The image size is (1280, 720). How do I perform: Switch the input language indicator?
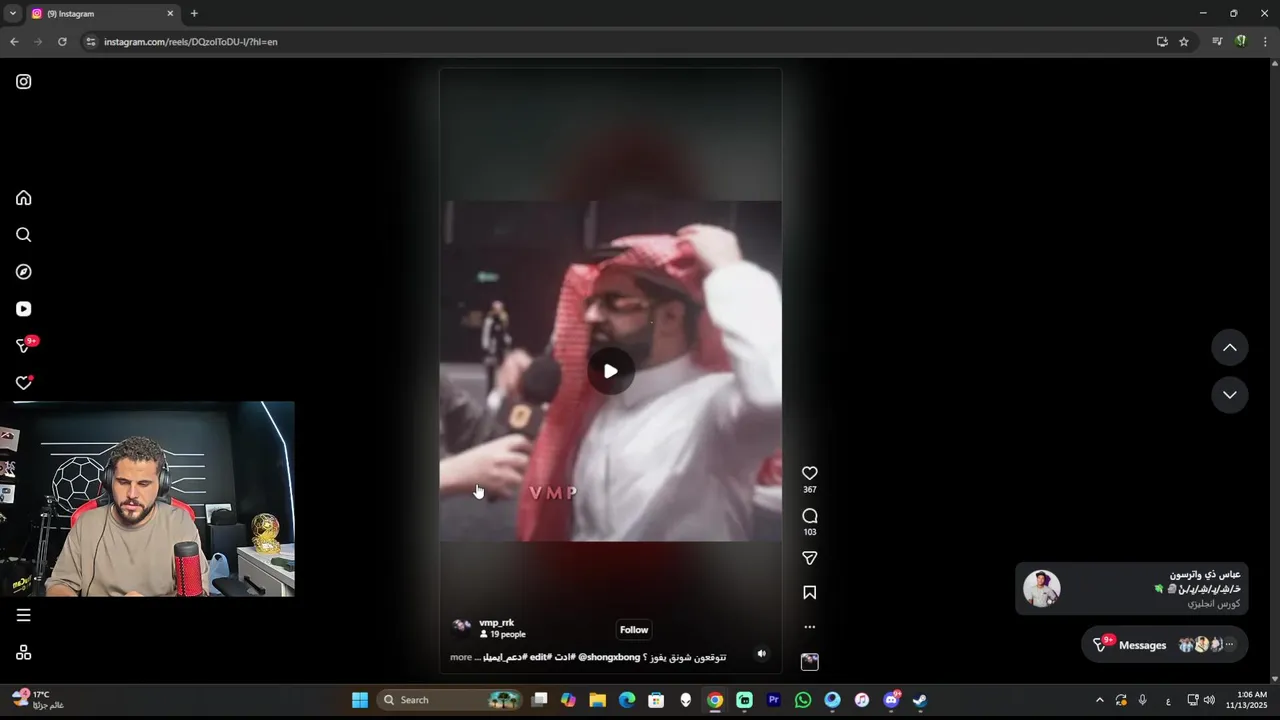point(1168,700)
